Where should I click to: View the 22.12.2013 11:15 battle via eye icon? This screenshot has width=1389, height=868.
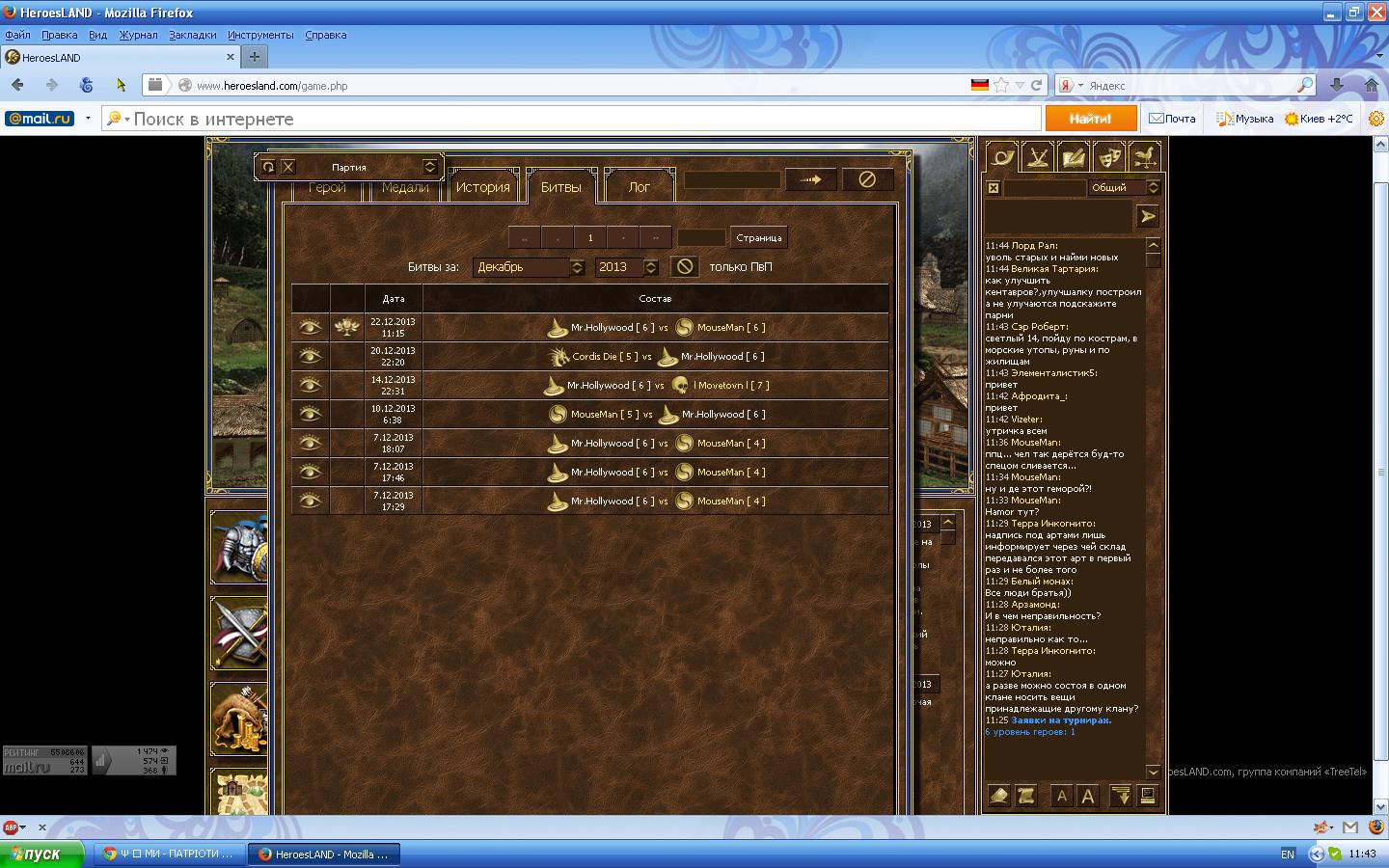[x=310, y=328]
